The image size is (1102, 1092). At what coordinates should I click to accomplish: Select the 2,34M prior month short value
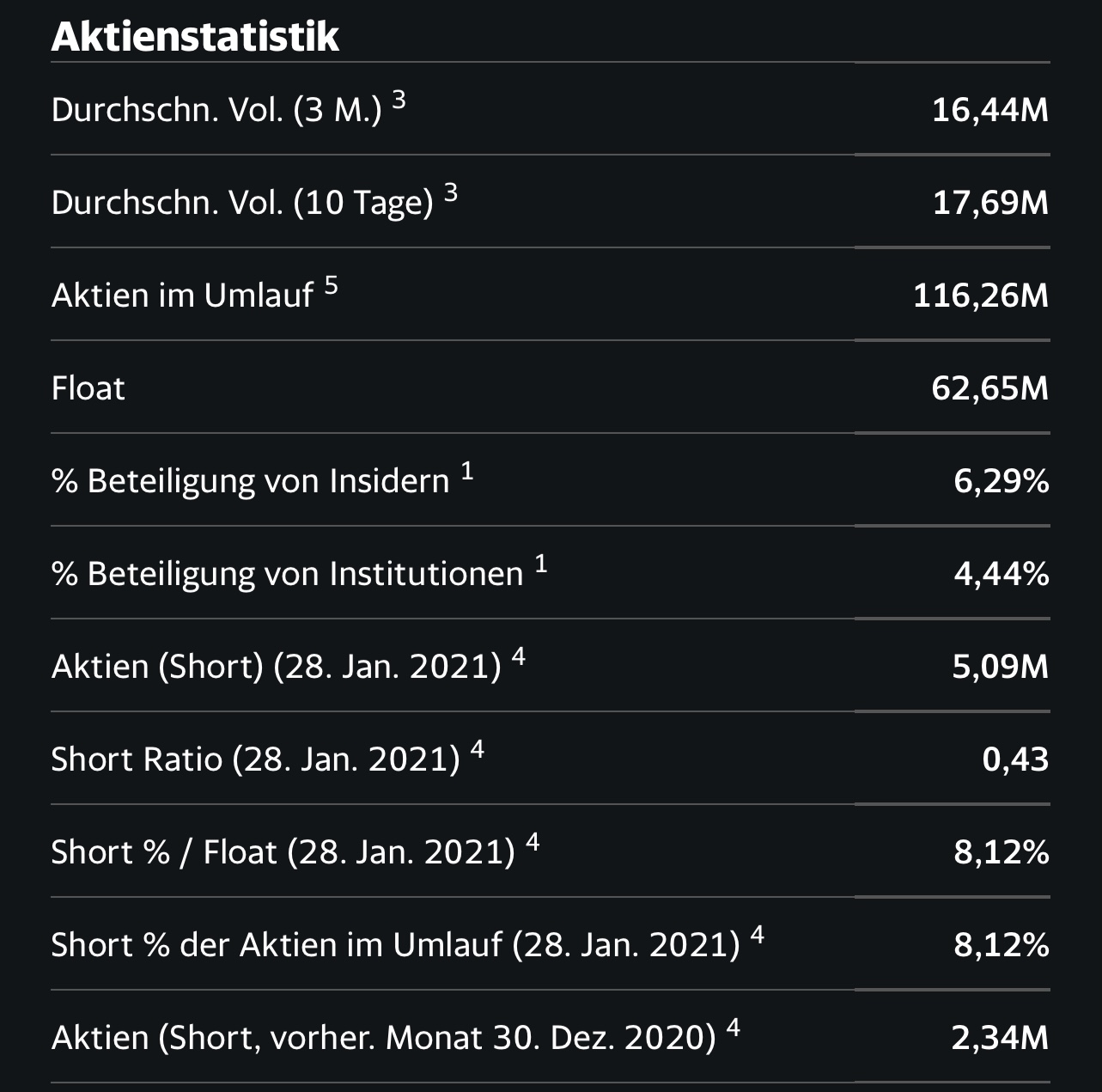click(x=1000, y=1038)
